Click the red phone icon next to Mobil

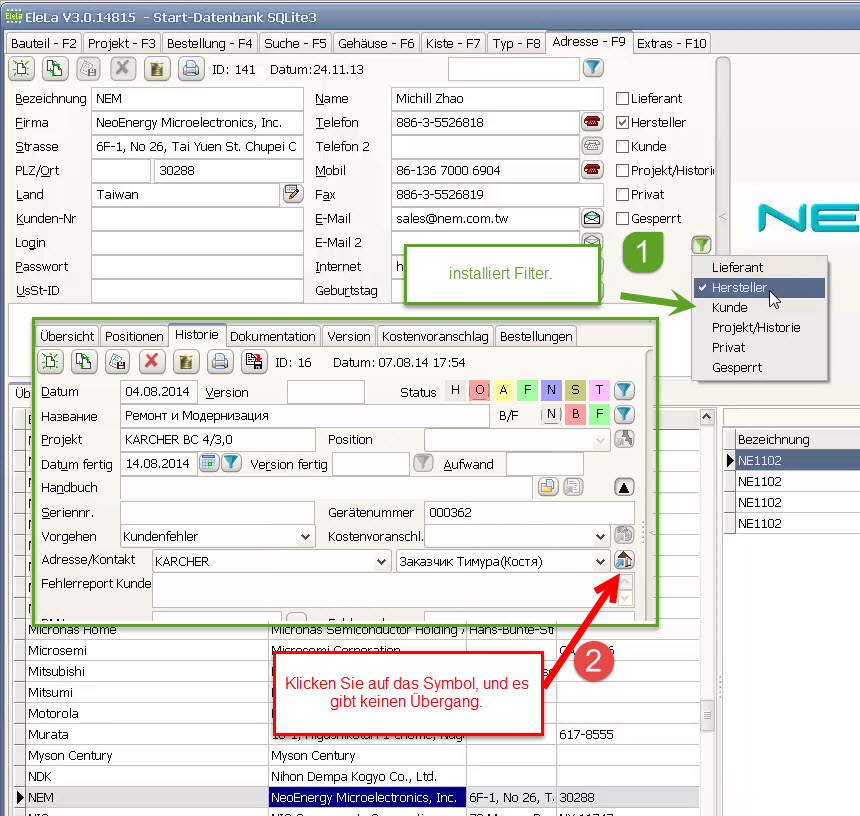click(592, 170)
